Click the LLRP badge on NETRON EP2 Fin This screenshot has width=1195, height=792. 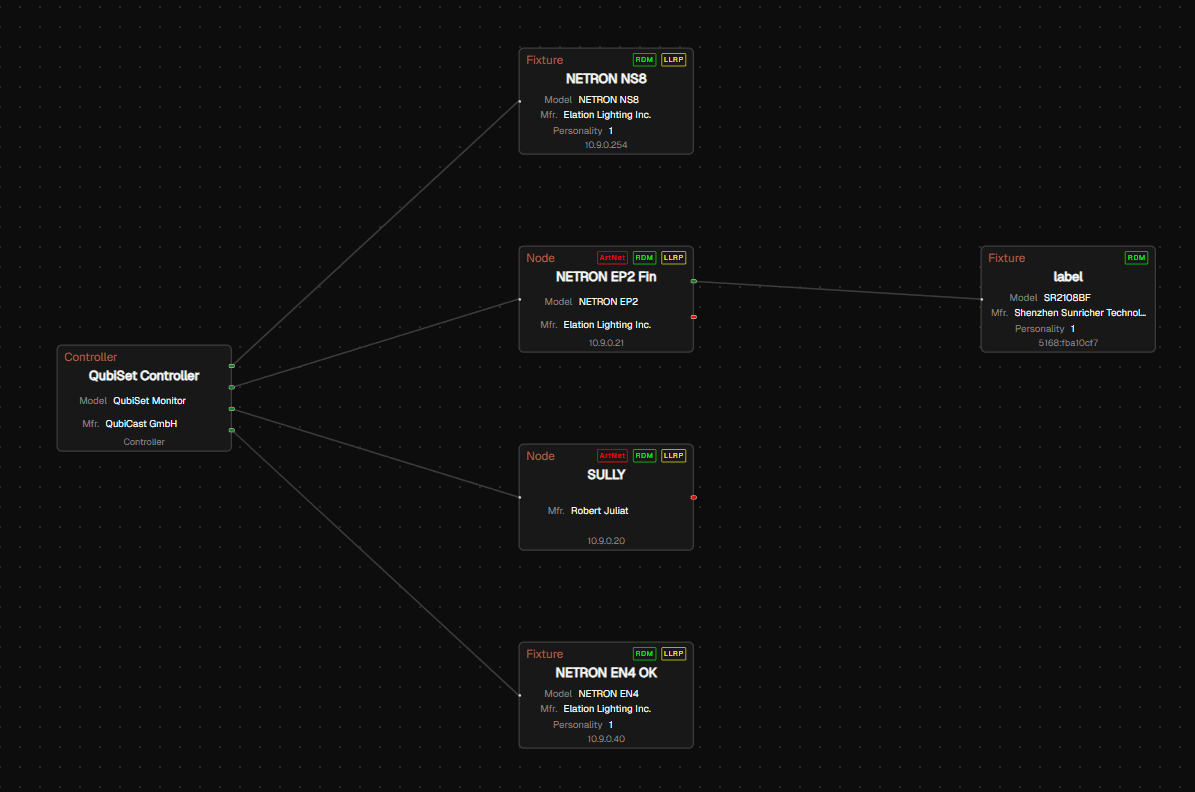point(673,257)
